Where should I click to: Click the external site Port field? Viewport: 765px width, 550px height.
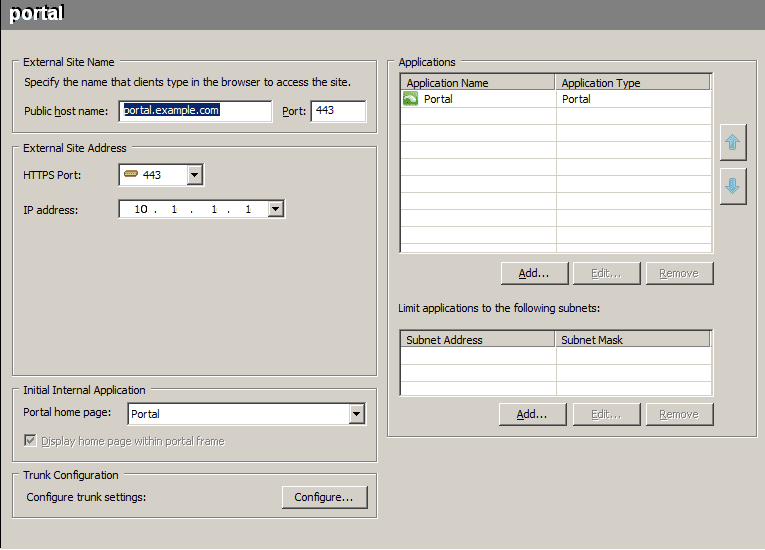pyautogui.click(x=338, y=111)
